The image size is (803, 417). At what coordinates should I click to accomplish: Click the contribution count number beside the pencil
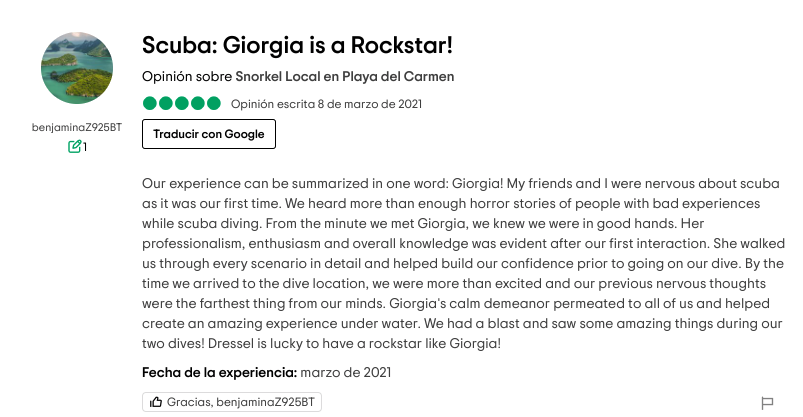(85, 147)
